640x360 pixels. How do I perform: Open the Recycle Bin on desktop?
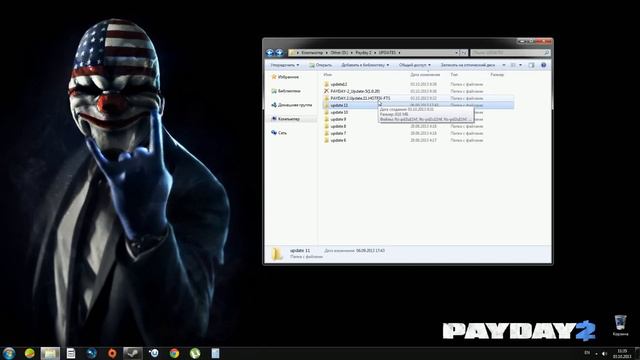point(620,325)
